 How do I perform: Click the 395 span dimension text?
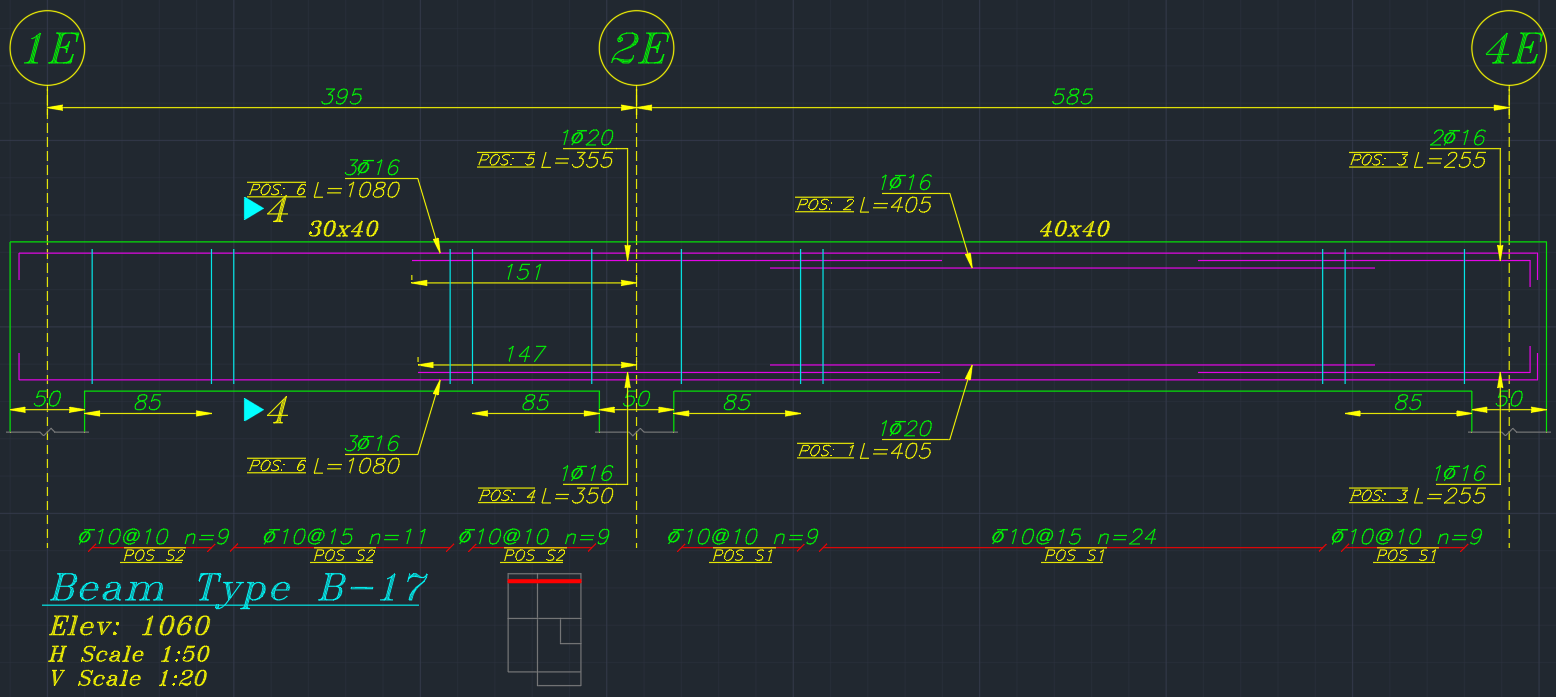341,97
